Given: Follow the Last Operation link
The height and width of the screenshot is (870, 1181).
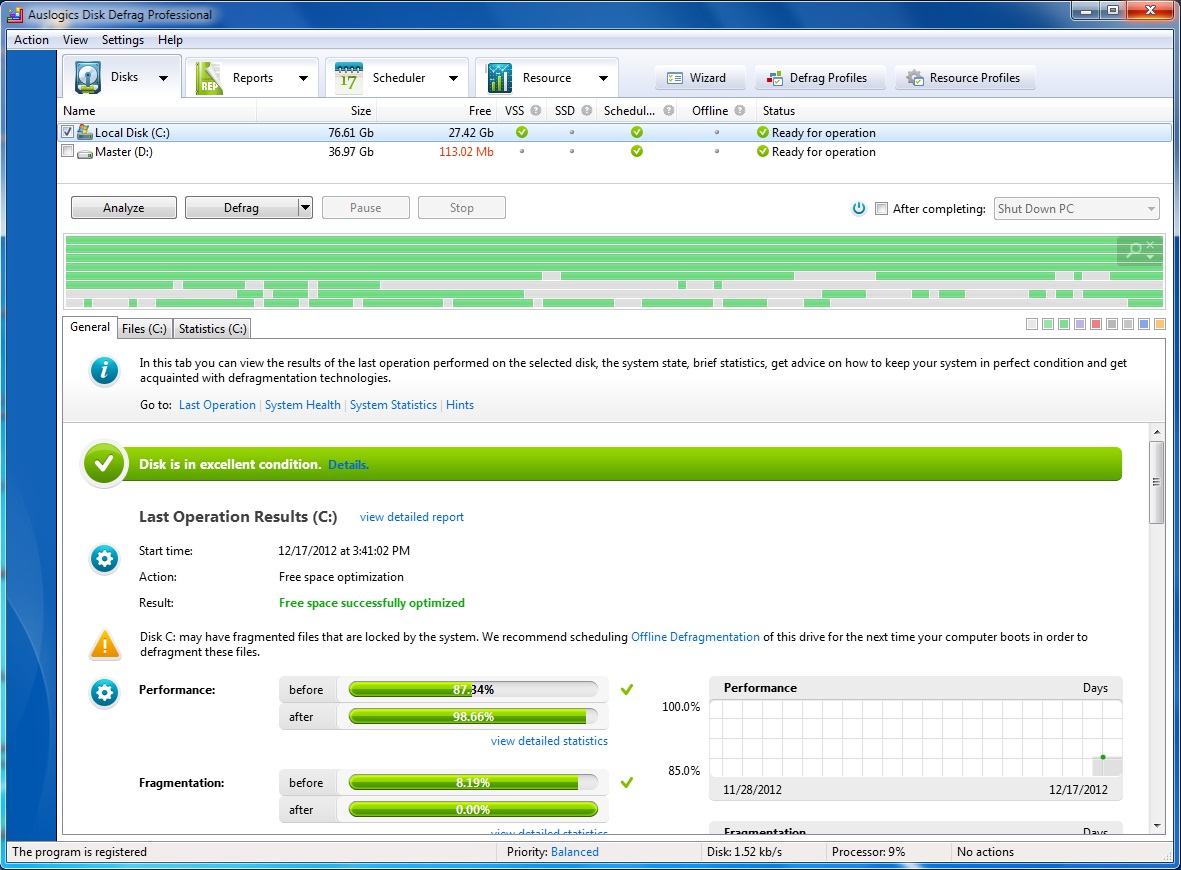Looking at the screenshot, I should (217, 404).
